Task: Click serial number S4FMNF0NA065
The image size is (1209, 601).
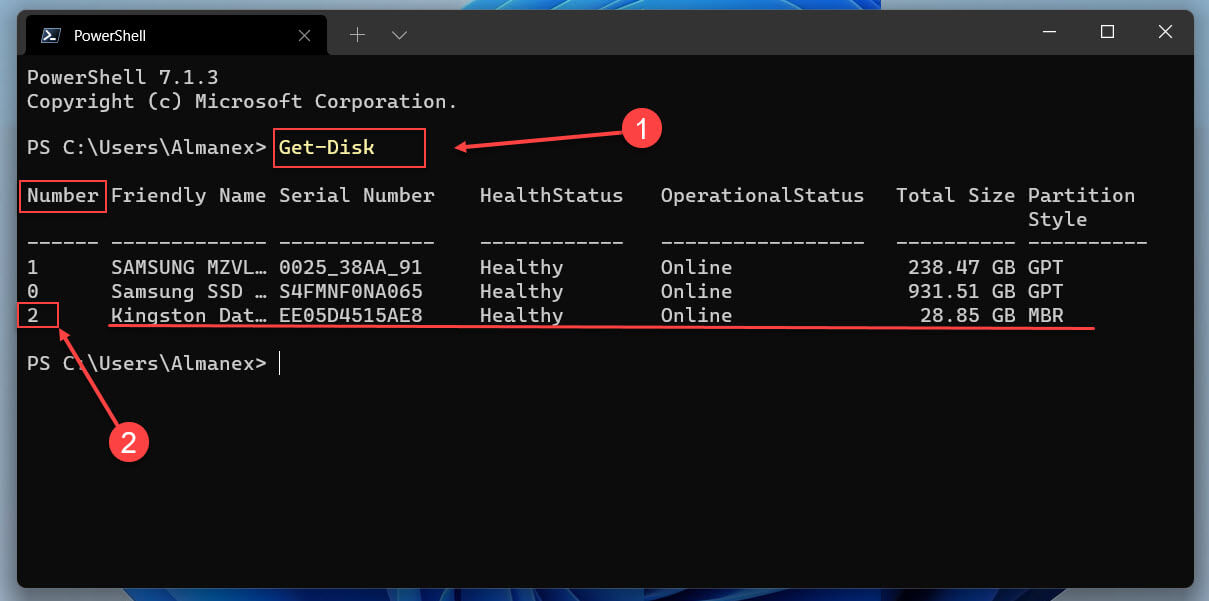Action: click(350, 291)
